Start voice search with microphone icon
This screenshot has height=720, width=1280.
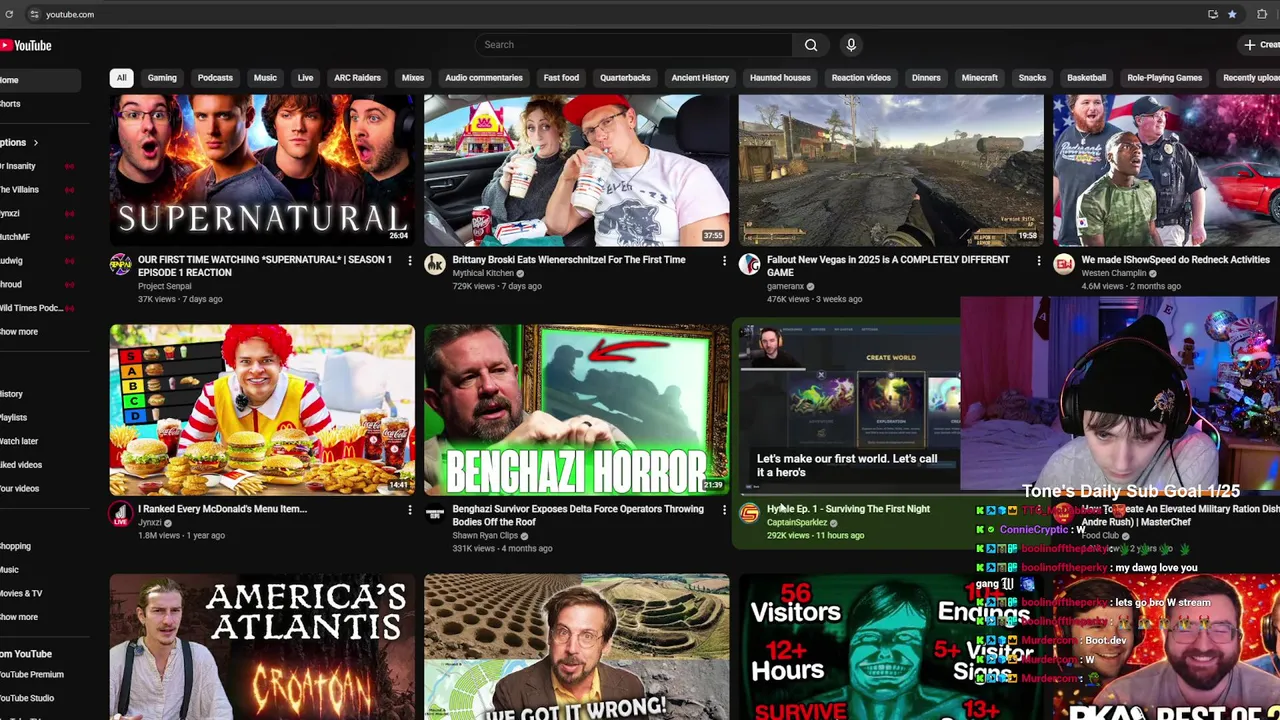pos(851,45)
